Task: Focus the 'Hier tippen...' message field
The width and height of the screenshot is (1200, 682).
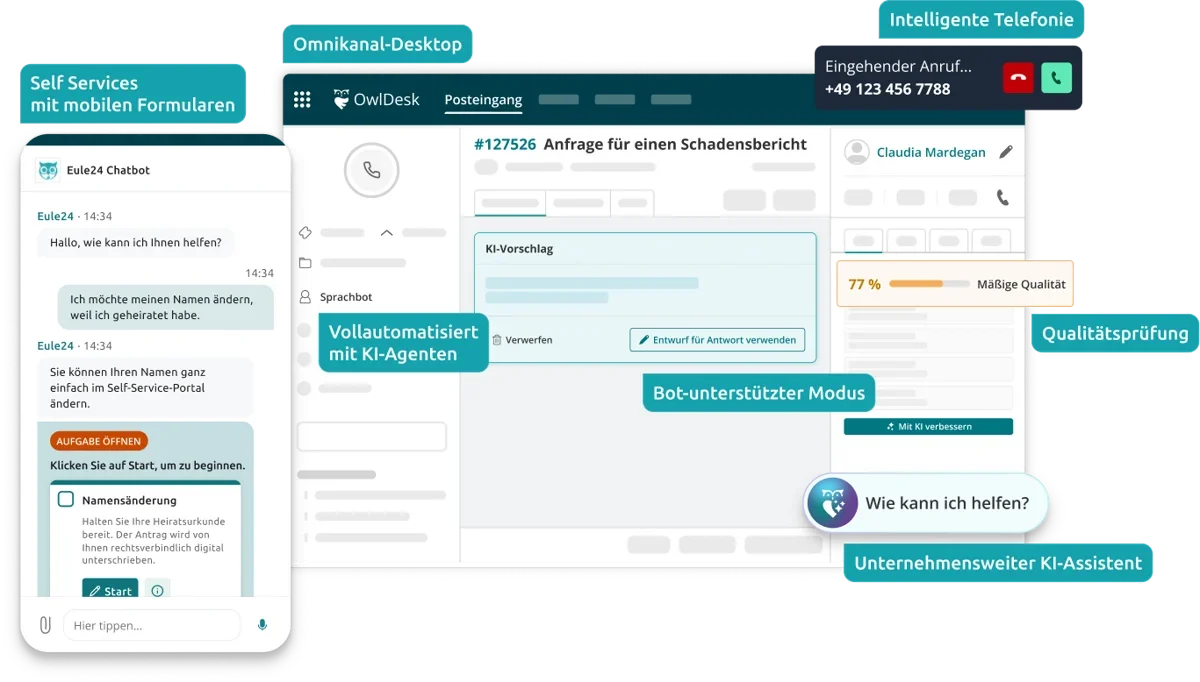Action: pyautogui.click(x=152, y=625)
